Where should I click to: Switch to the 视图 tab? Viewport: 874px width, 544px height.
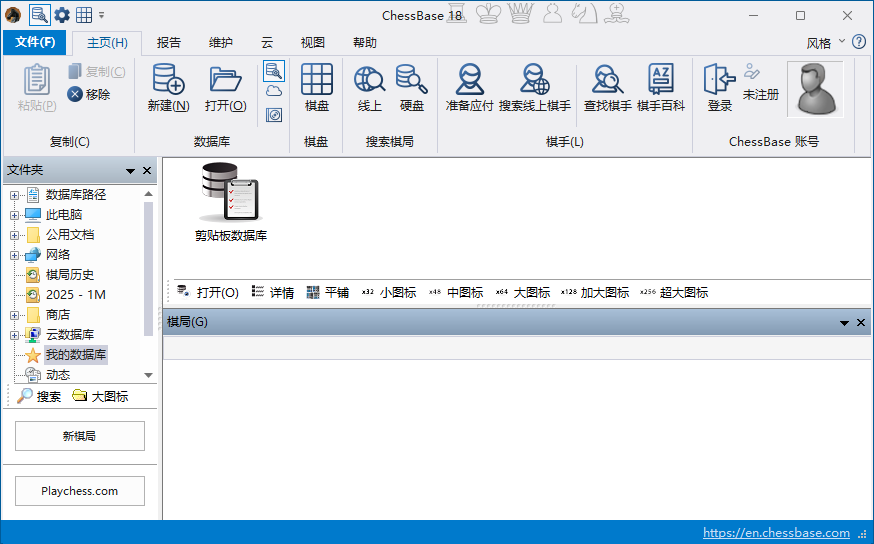point(312,43)
